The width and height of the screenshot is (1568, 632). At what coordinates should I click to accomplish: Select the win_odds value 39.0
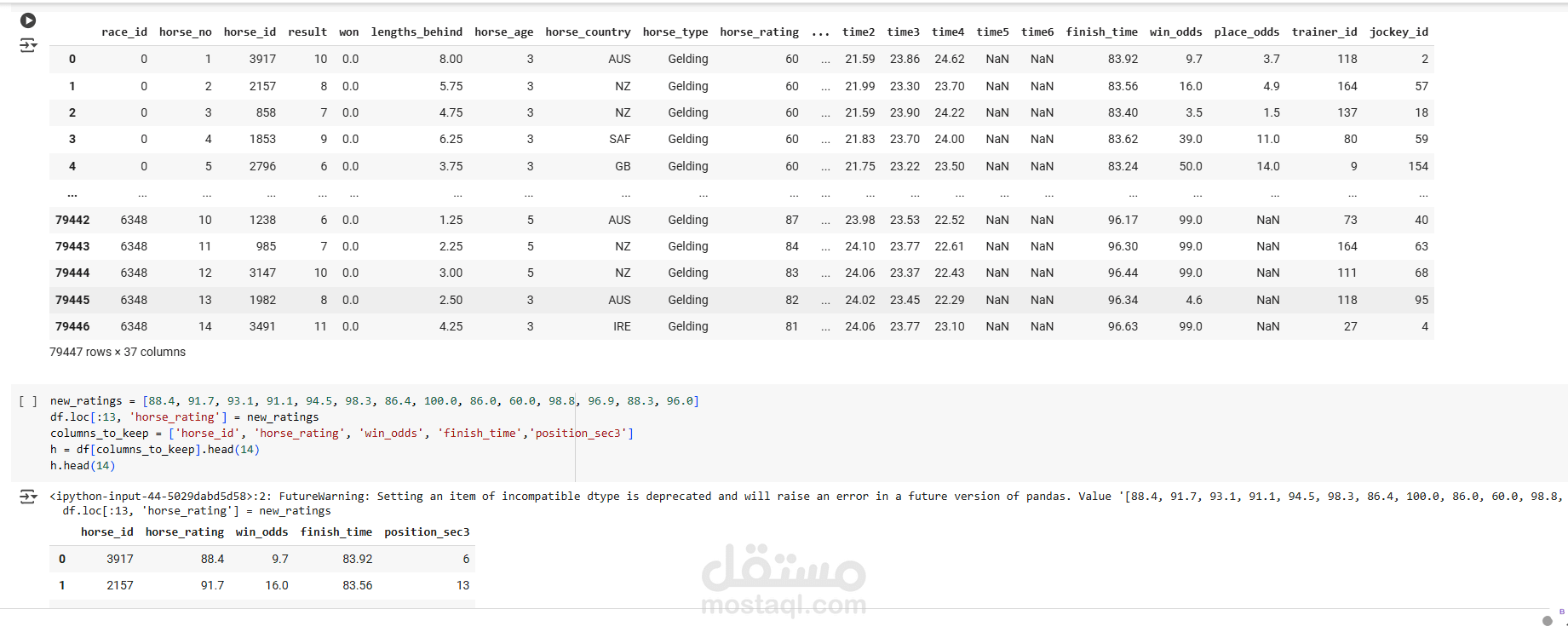point(1191,140)
